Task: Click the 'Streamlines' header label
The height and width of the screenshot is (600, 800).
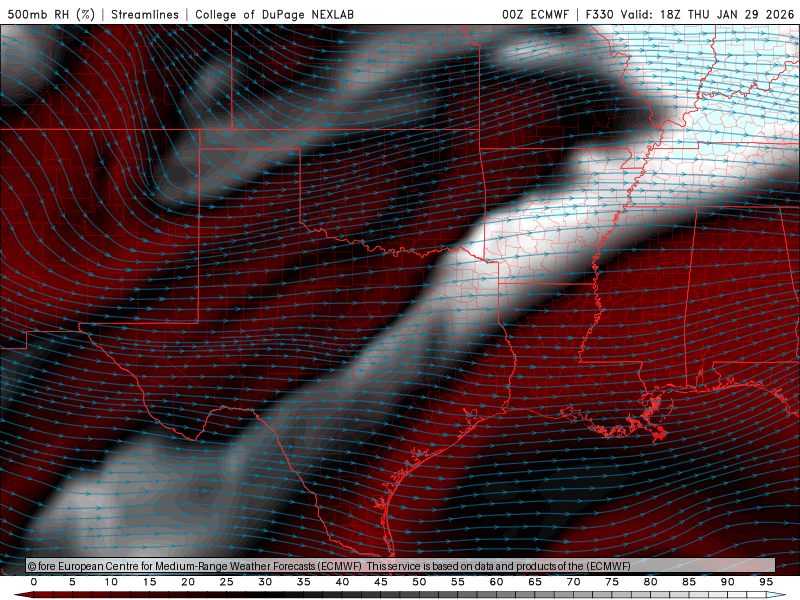Action: point(145,14)
